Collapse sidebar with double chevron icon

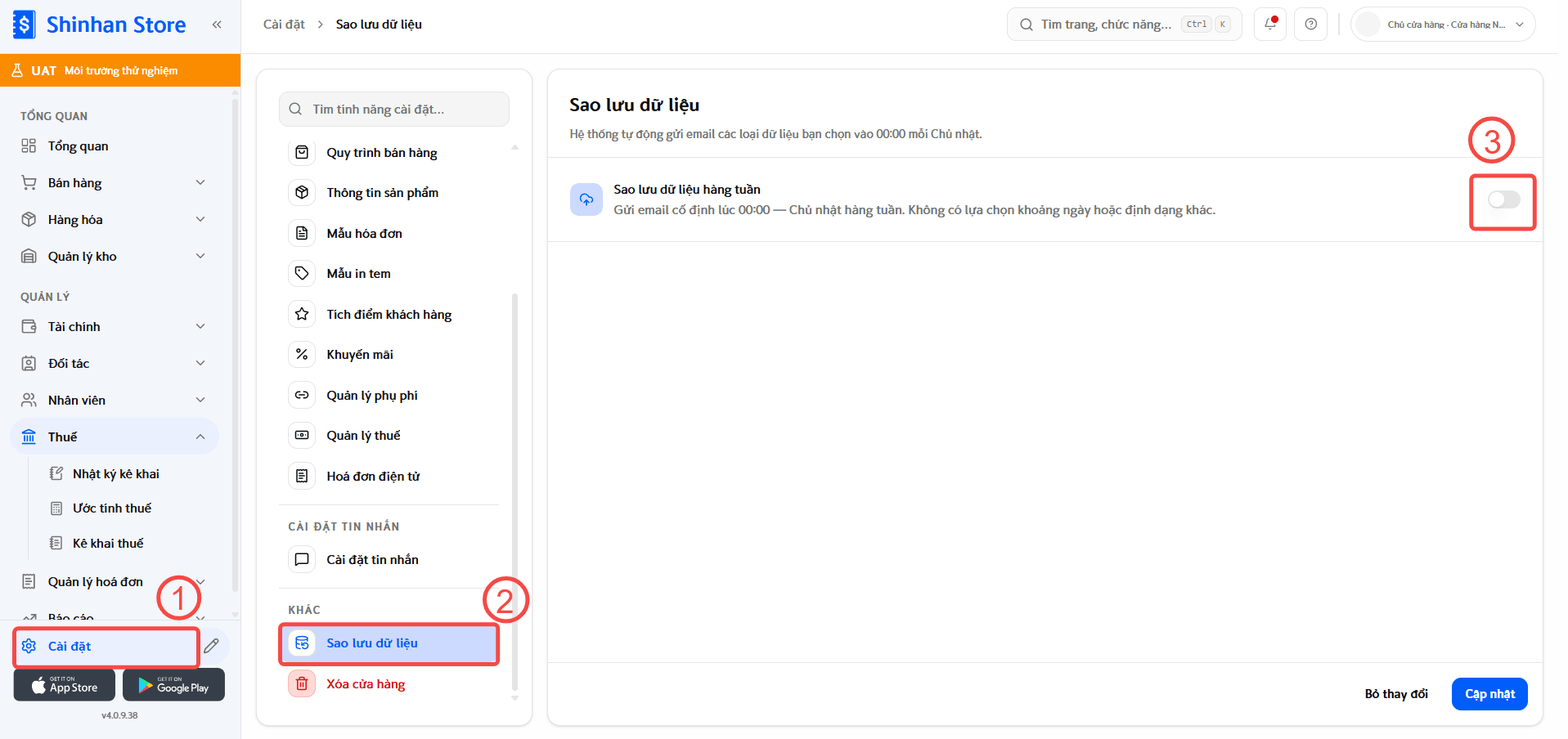(217, 25)
